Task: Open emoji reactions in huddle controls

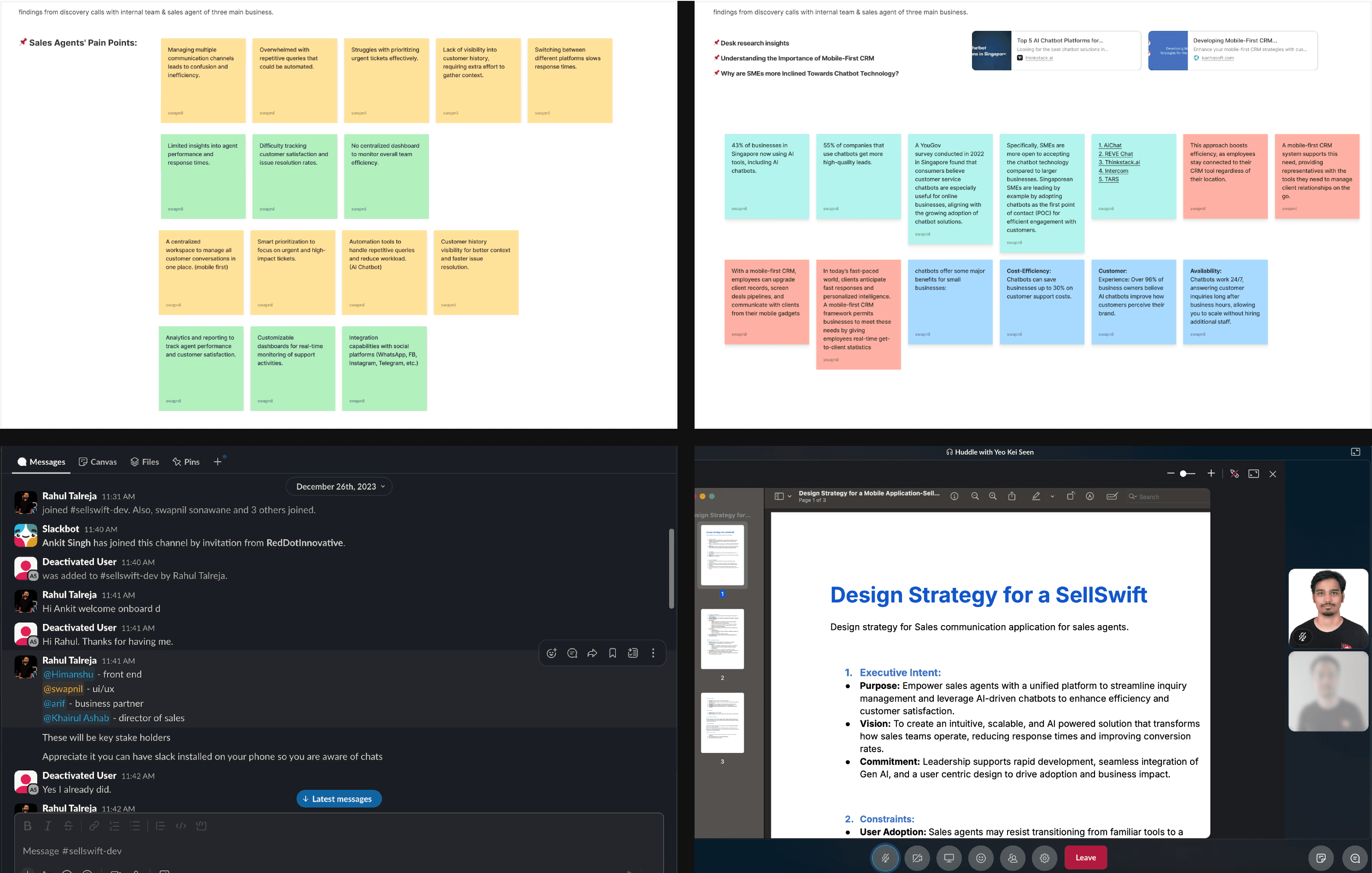Action: coord(981,858)
